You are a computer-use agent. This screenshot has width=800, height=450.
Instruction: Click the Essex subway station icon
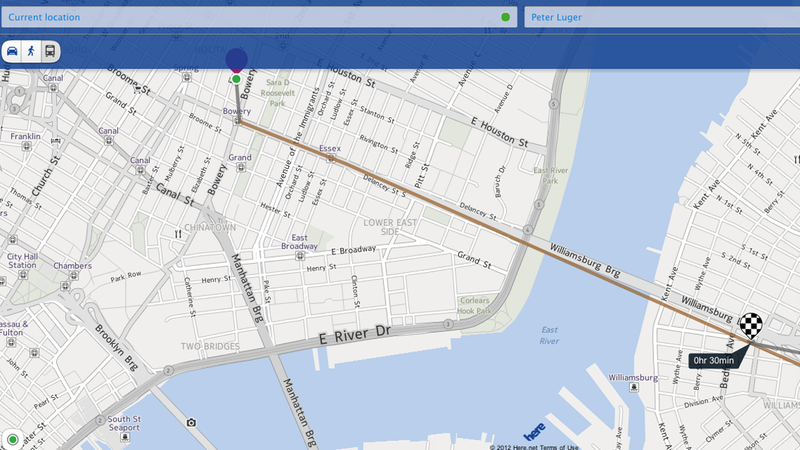[331, 159]
